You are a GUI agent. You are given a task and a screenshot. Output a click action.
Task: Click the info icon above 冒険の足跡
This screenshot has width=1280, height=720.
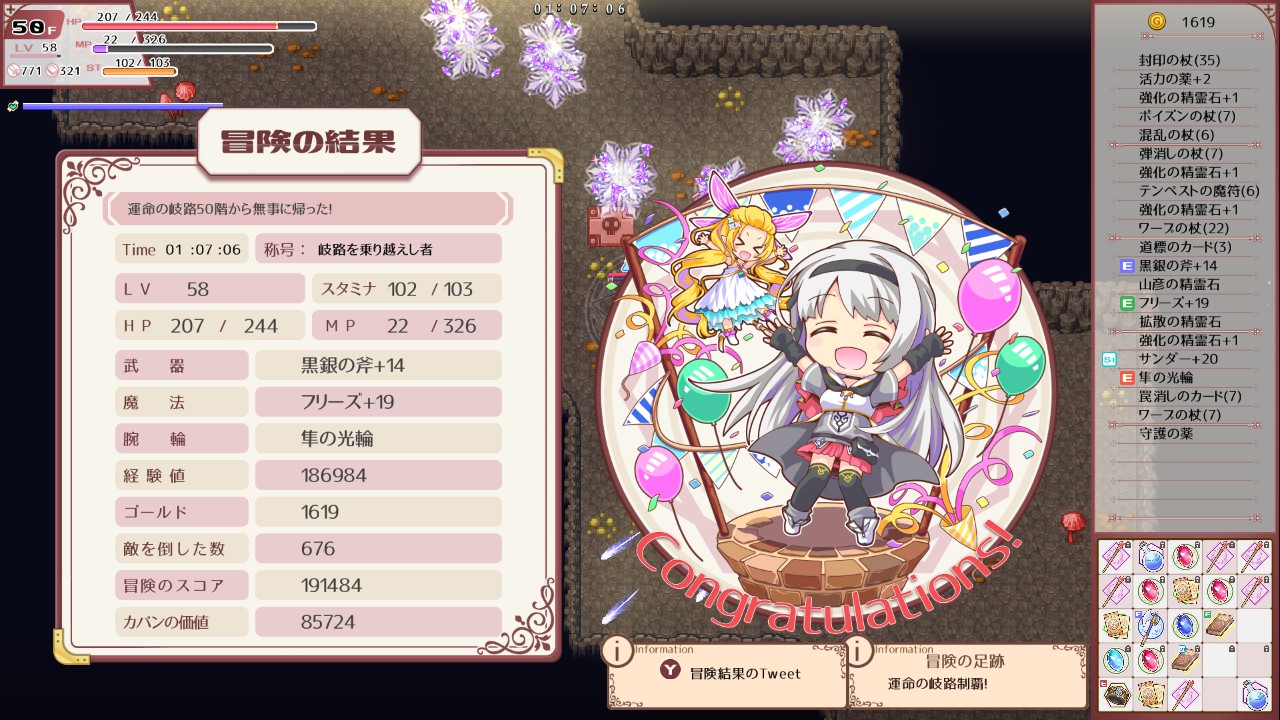(860, 651)
